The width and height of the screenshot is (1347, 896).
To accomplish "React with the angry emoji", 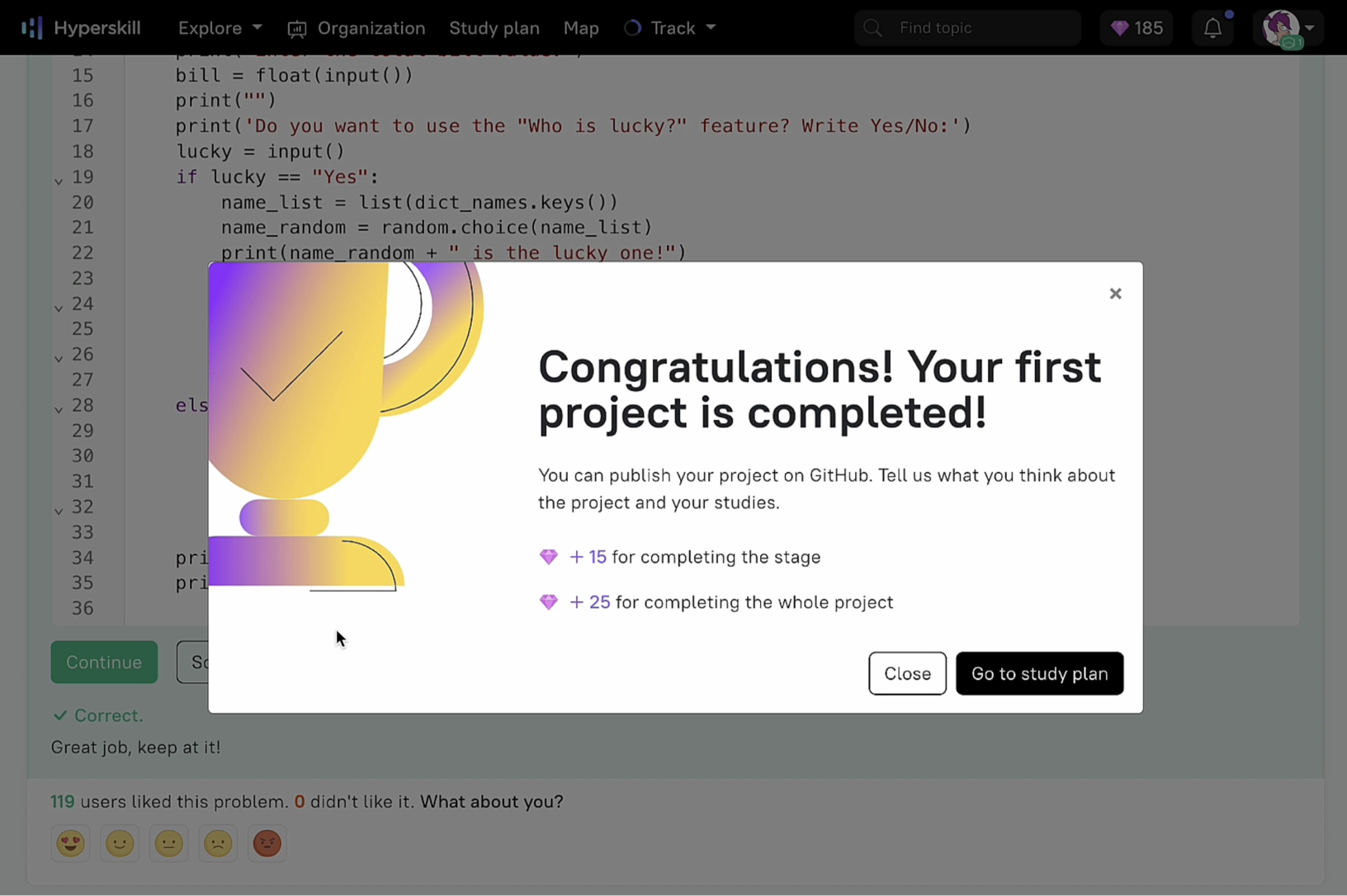I will (x=267, y=843).
